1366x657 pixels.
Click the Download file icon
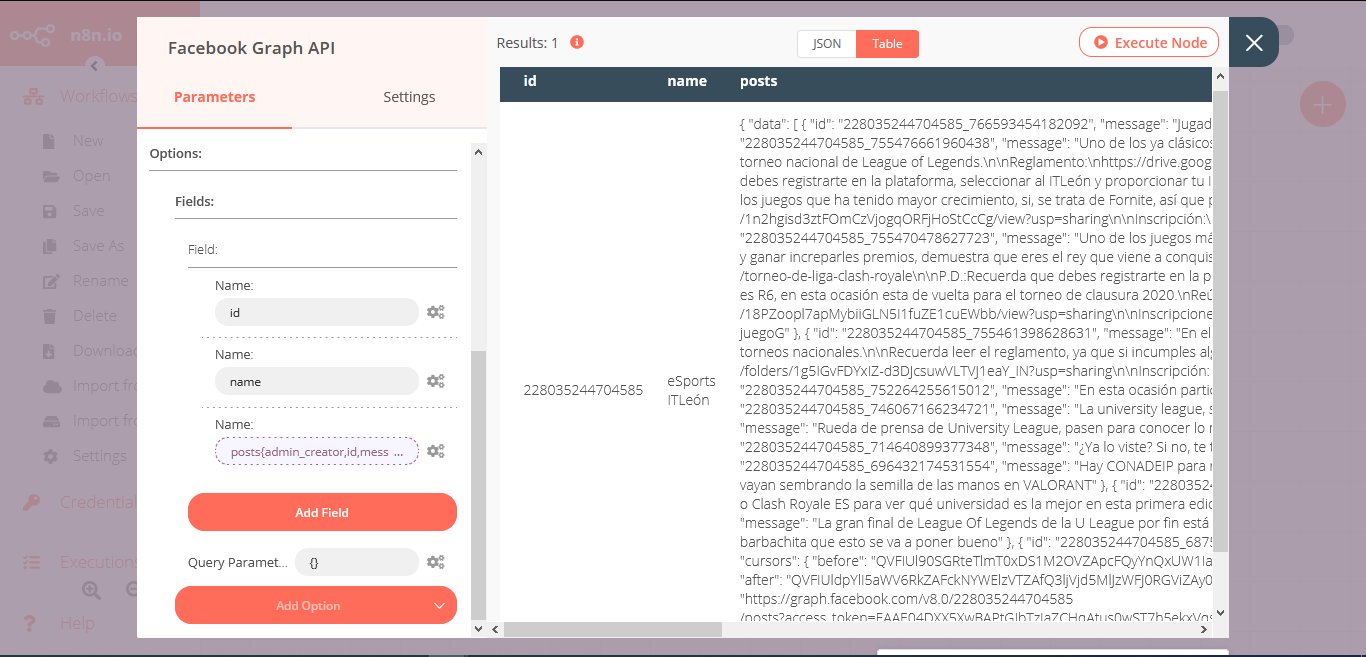pos(49,351)
